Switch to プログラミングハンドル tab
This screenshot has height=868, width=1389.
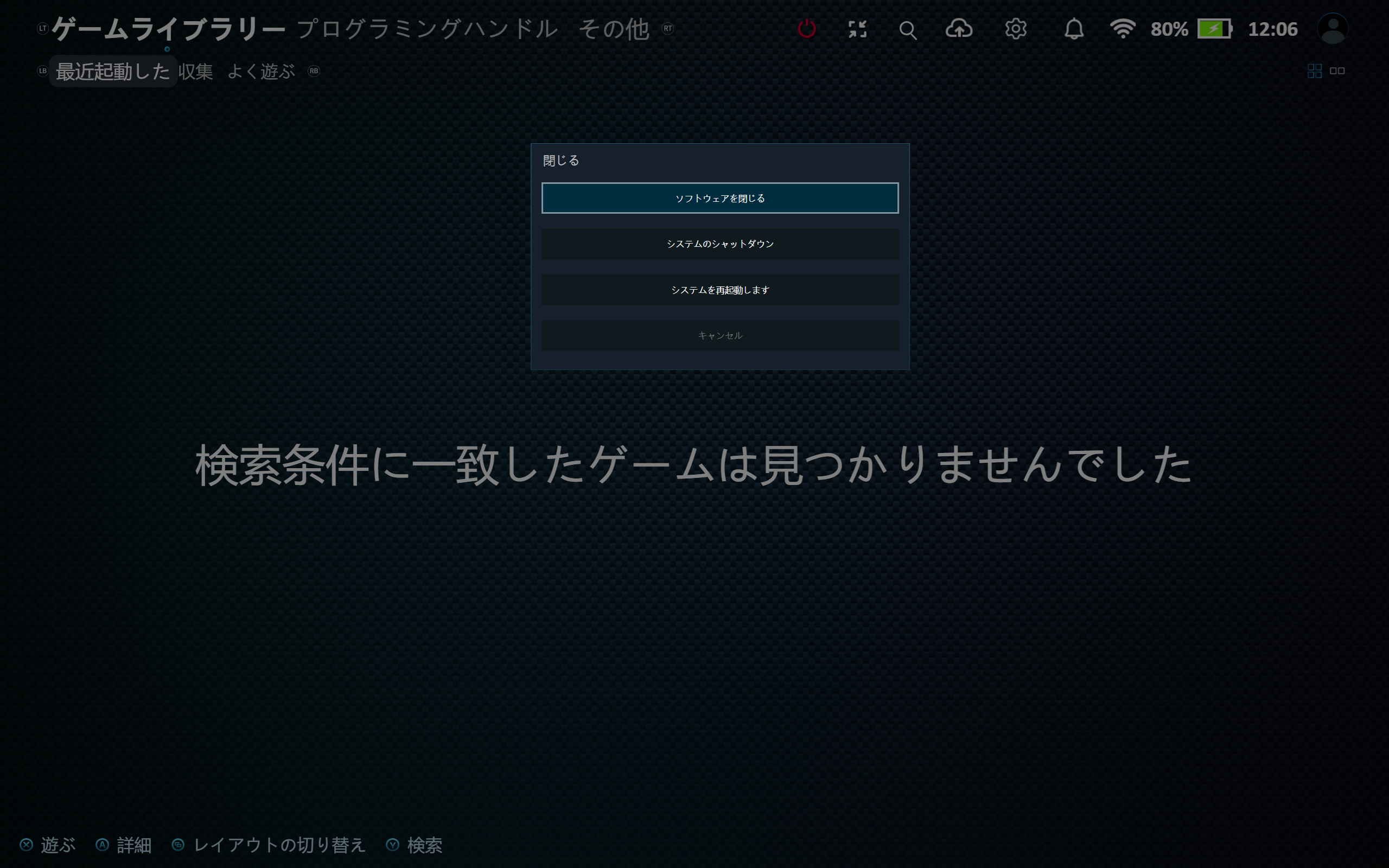click(x=427, y=29)
